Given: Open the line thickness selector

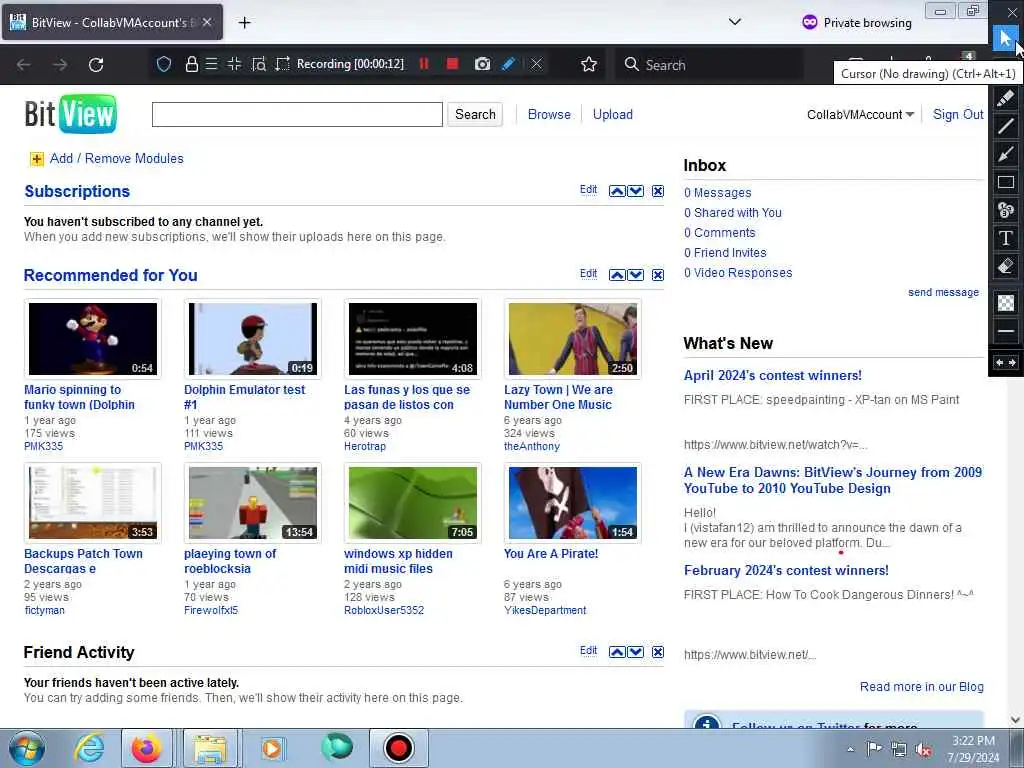Looking at the screenshot, I should point(1006,331).
